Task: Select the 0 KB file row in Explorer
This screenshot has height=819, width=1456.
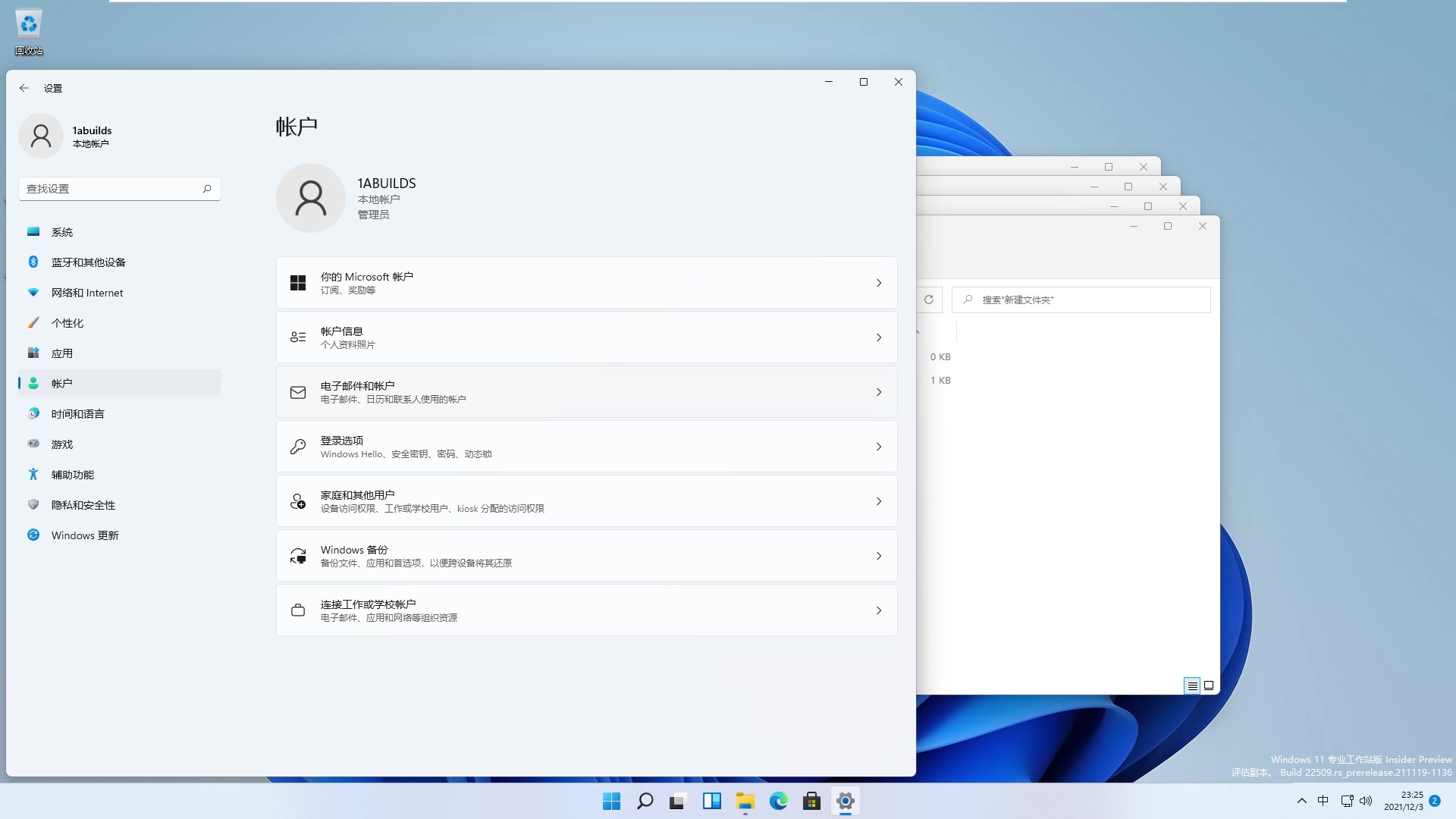Action: coord(940,357)
